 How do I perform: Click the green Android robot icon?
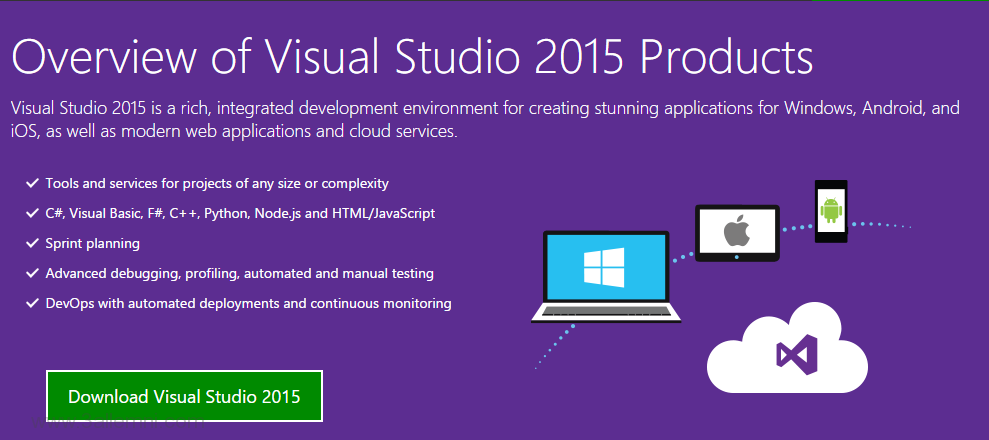pyautogui.click(x=830, y=211)
